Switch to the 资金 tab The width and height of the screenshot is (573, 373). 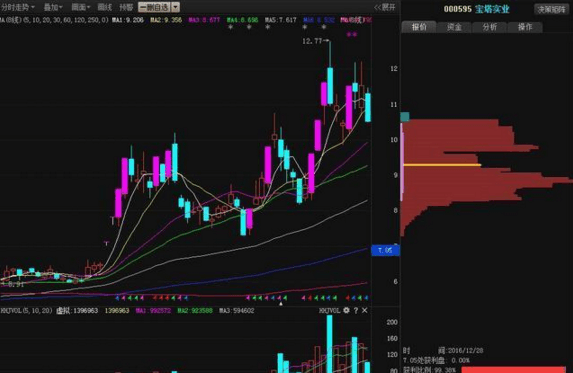point(454,27)
